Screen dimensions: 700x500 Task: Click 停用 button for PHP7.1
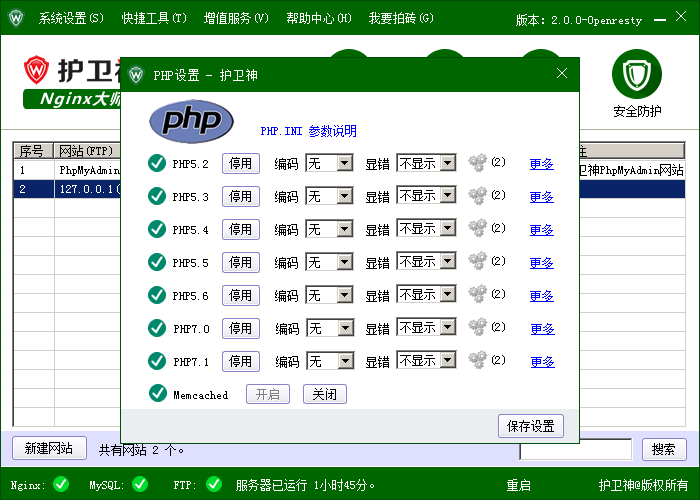pyautogui.click(x=241, y=362)
